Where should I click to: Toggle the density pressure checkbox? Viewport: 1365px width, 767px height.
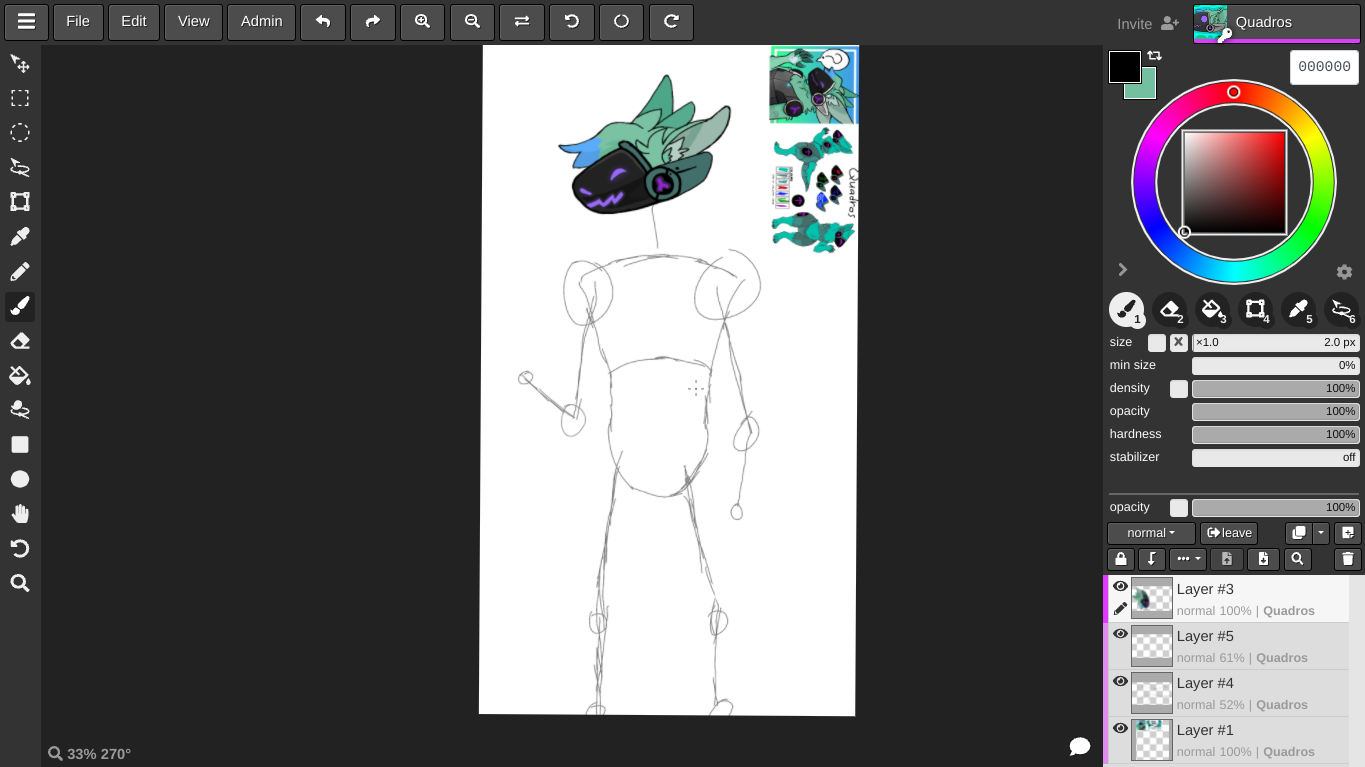(1179, 389)
